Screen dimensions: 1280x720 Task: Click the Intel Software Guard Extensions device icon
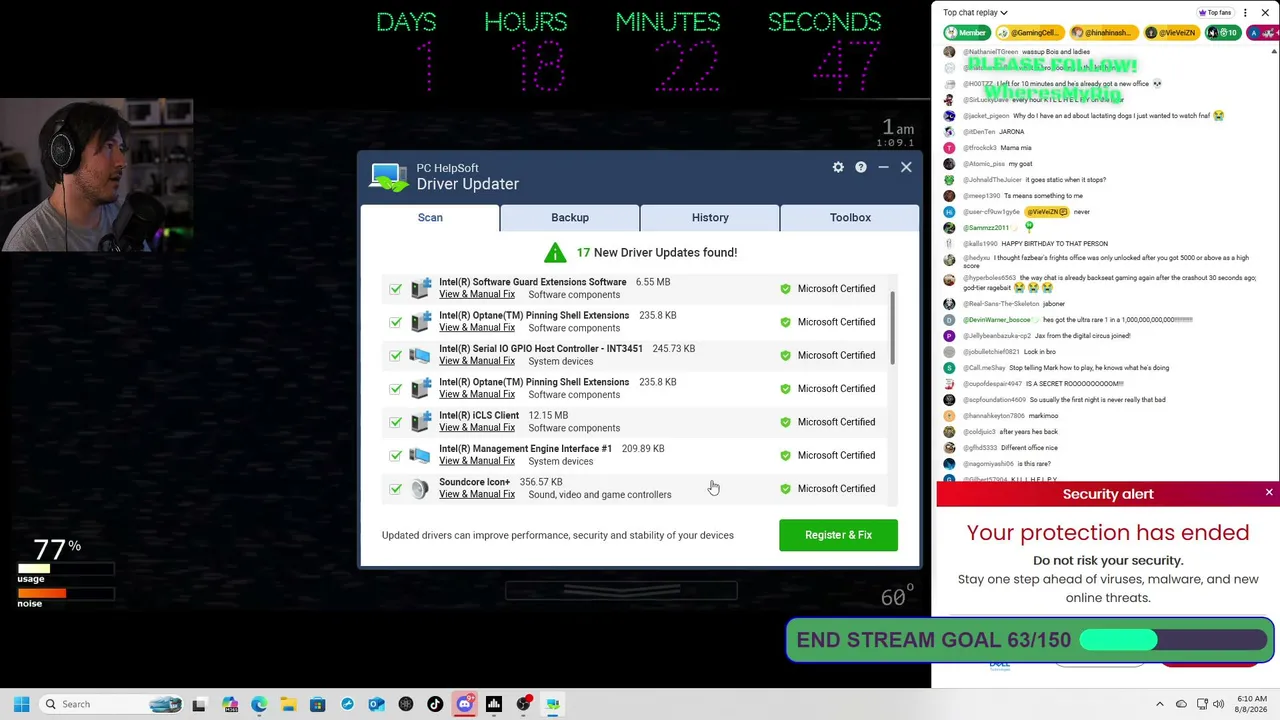click(x=420, y=288)
